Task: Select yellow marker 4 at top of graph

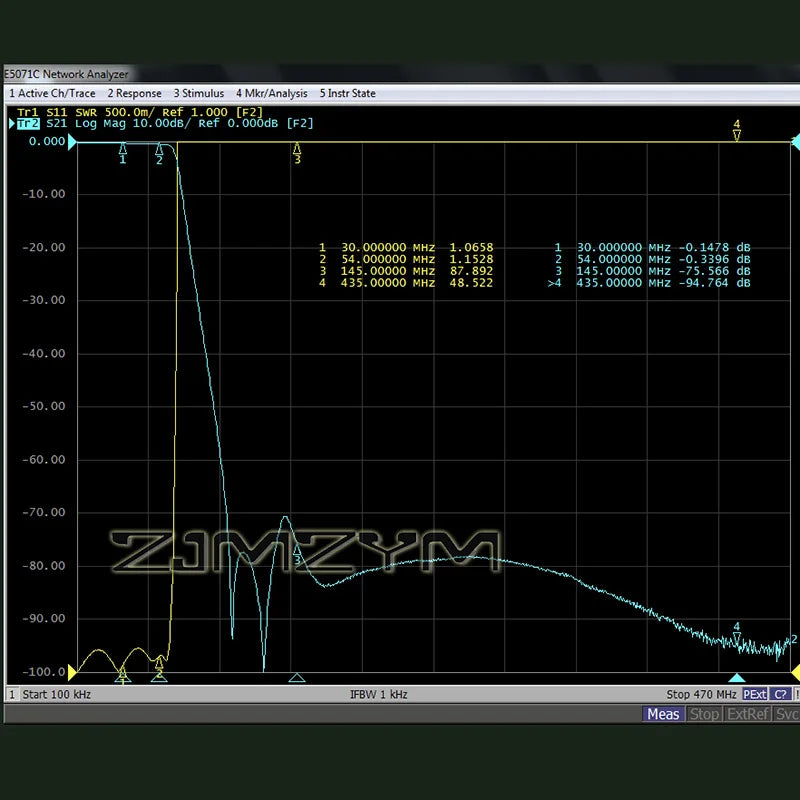Action: (737, 130)
